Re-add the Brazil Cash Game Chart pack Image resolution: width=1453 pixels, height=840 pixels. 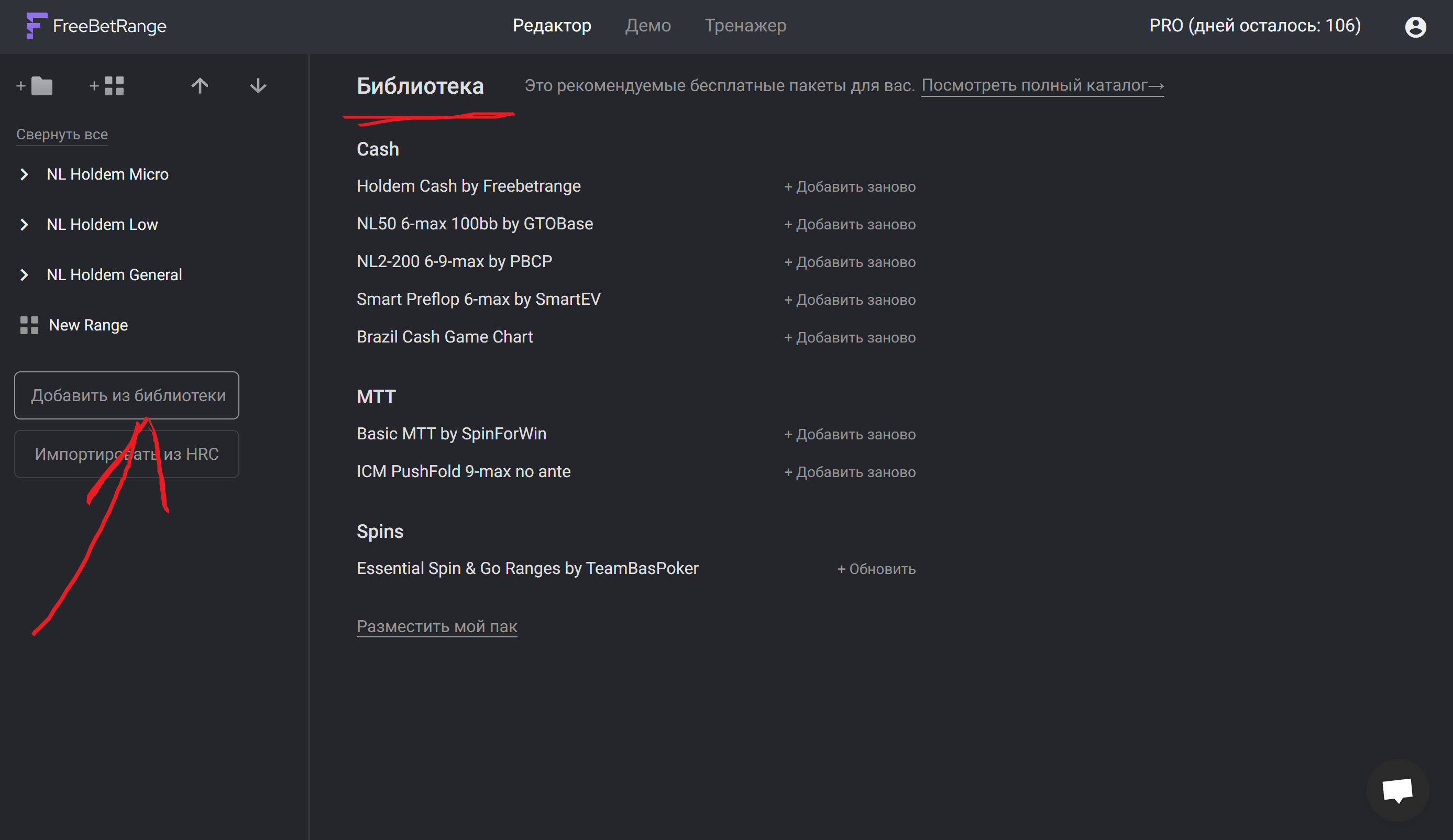coord(849,337)
